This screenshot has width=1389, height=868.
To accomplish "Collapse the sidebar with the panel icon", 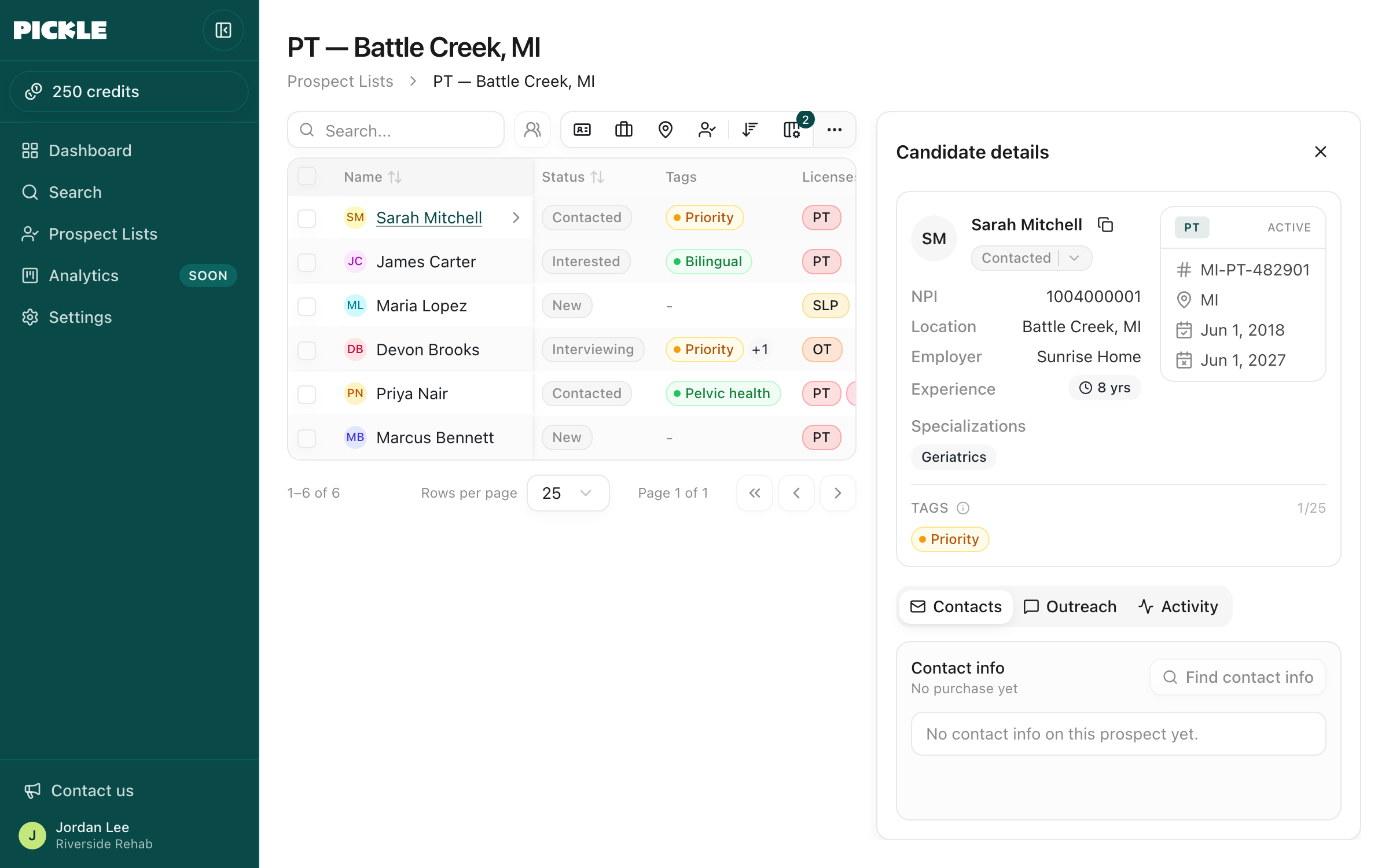I will click(x=223, y=30).
